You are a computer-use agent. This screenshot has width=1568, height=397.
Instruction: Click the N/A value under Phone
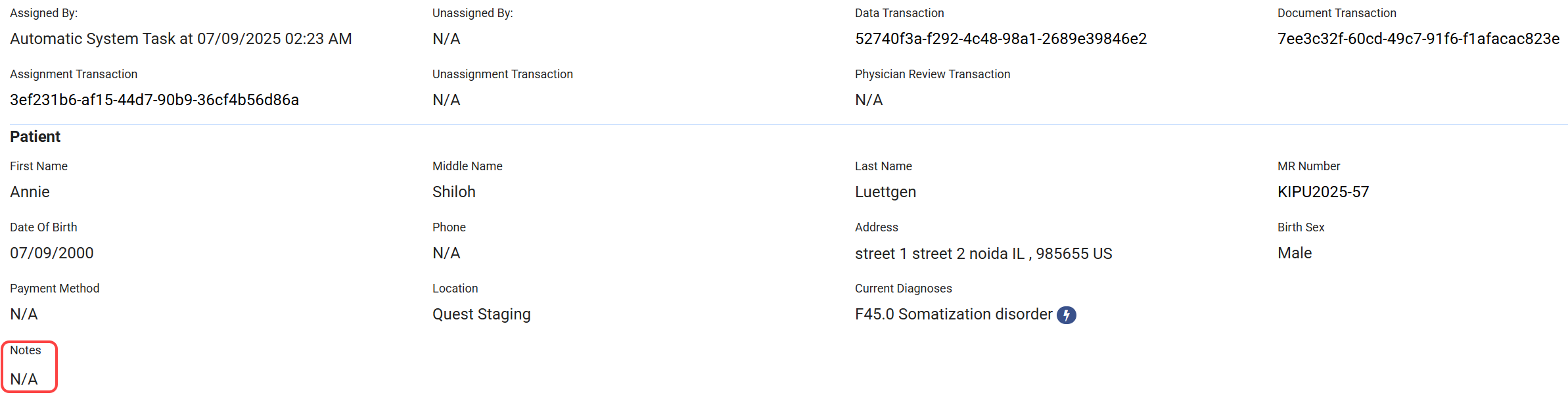pyautogui.click(x=446, y=253)
